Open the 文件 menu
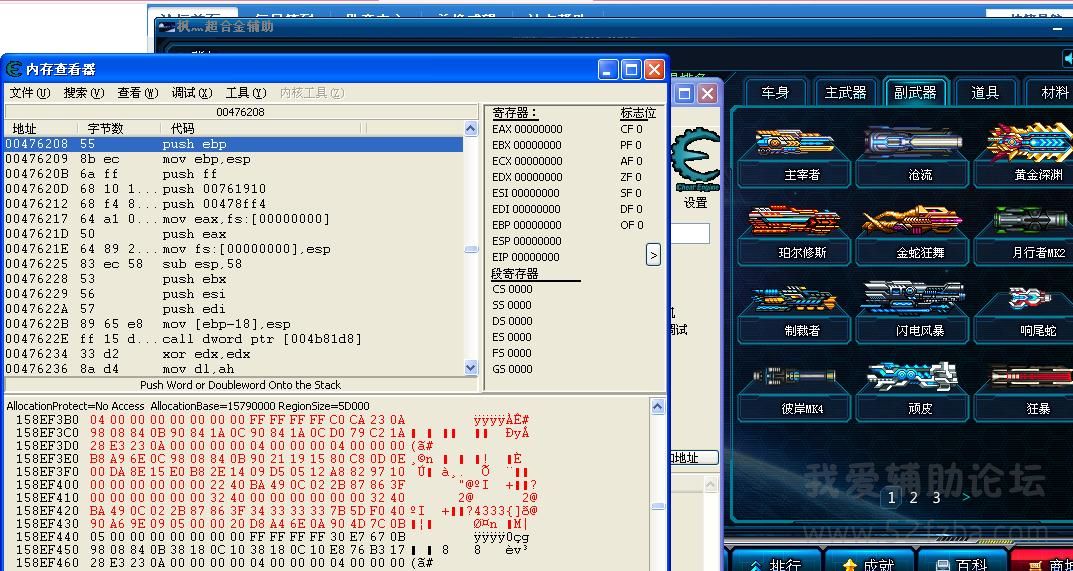1073x571 pixels. pyautogui.click(x=29, y=93)
